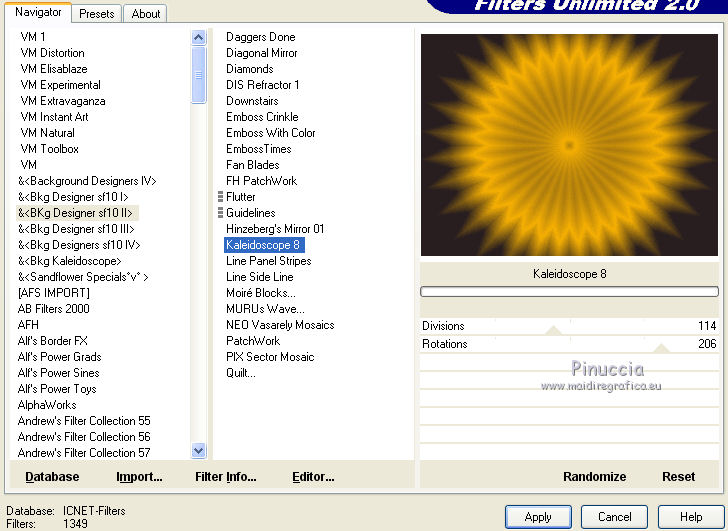Choose the Kaleidoscope 8 filter
Image resolution: width=728 pixels, height=531 pixels.
coord(264,245)
